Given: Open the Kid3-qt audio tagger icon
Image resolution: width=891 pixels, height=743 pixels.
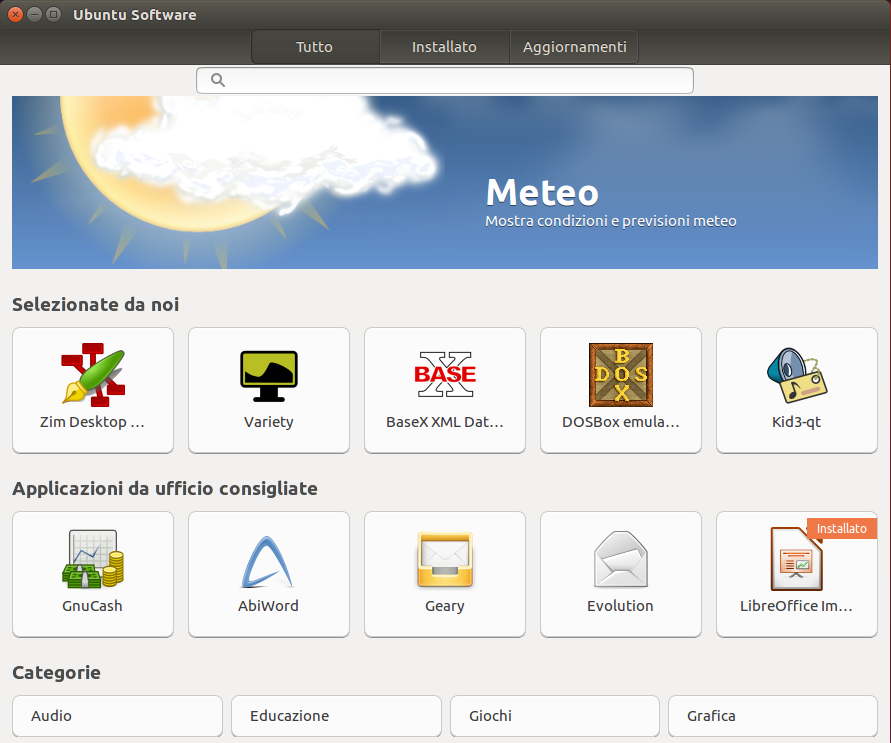Looking at the screenshot, I should 797,375.
